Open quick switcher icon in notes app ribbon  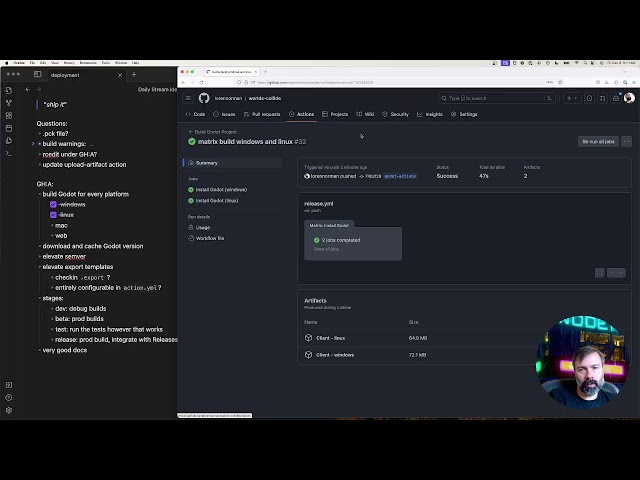coord(9,90)
